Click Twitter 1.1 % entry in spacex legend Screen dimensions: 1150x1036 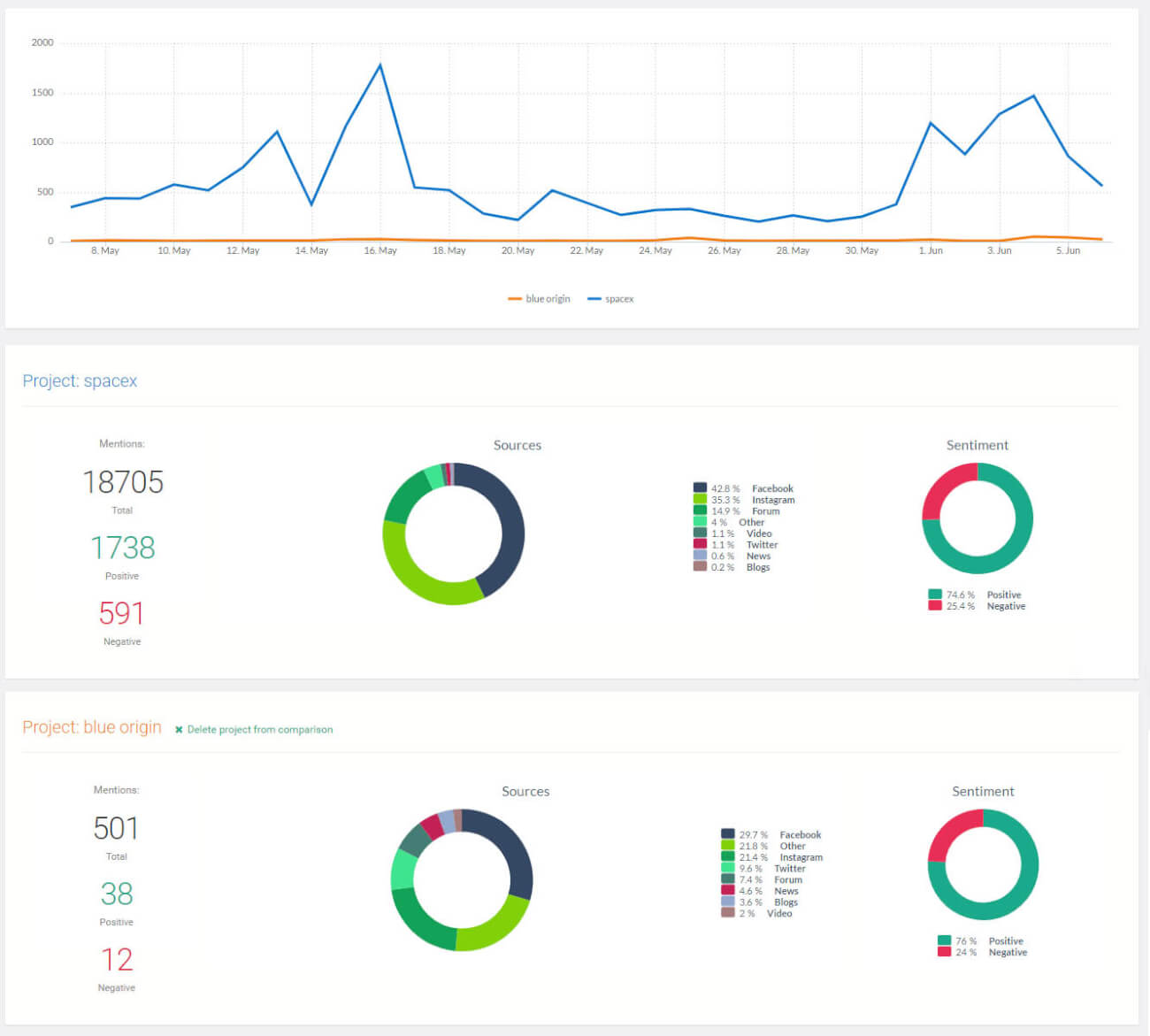pyautogui.click(x=735, y=544)
